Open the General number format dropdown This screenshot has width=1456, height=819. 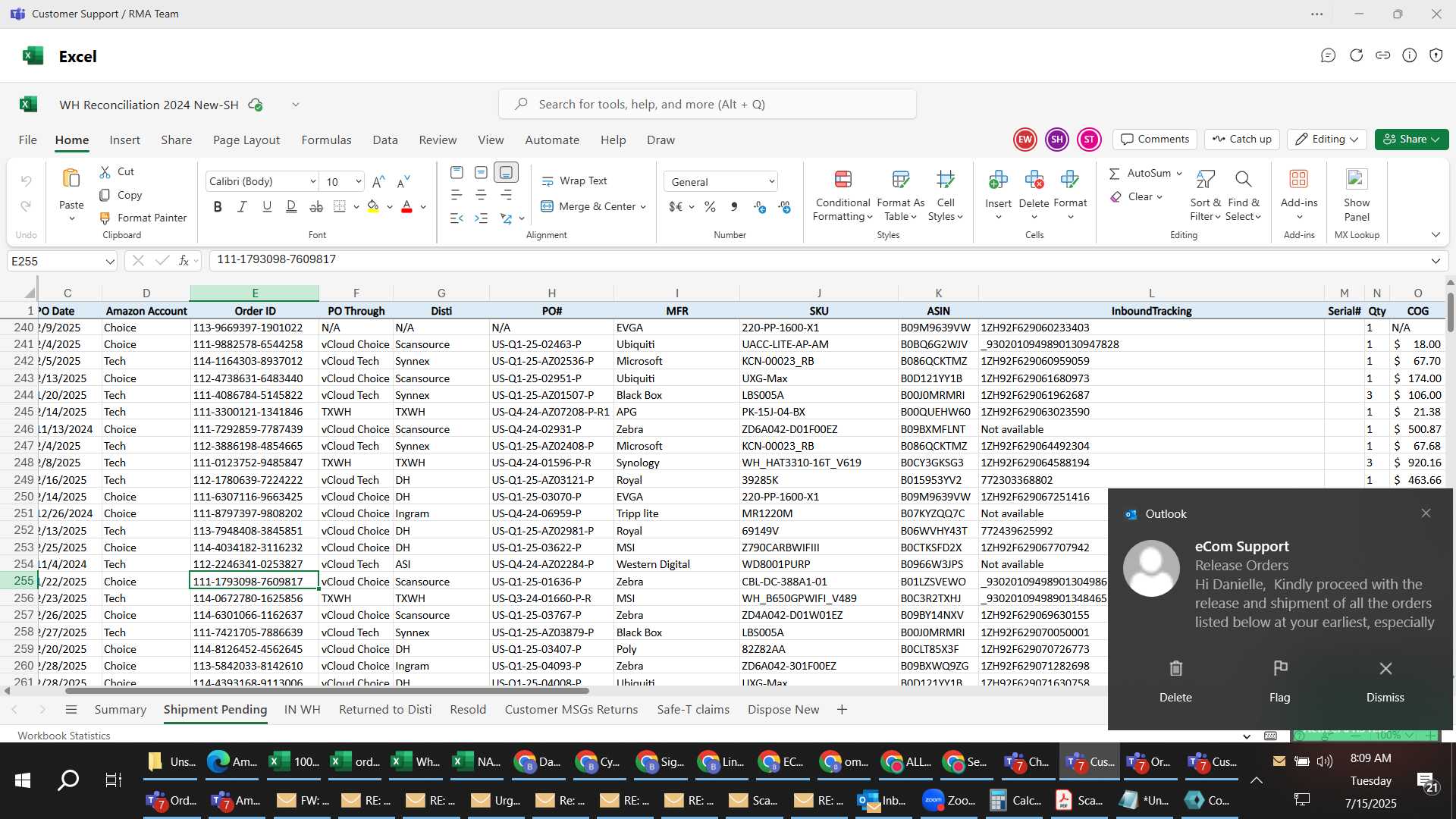(771, 182)
